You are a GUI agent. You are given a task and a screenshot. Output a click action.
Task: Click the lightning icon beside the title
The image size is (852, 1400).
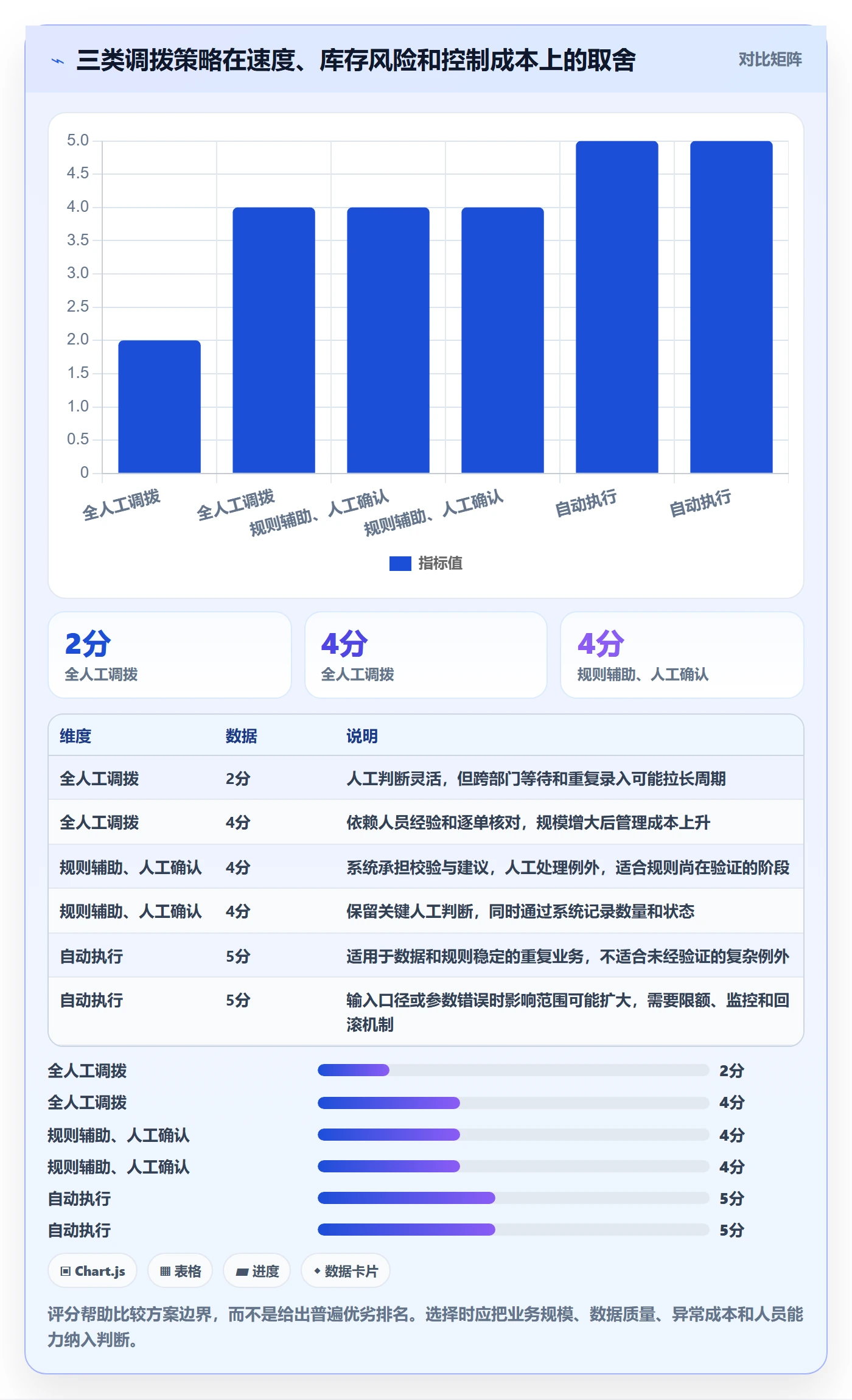tap(58, 61)
